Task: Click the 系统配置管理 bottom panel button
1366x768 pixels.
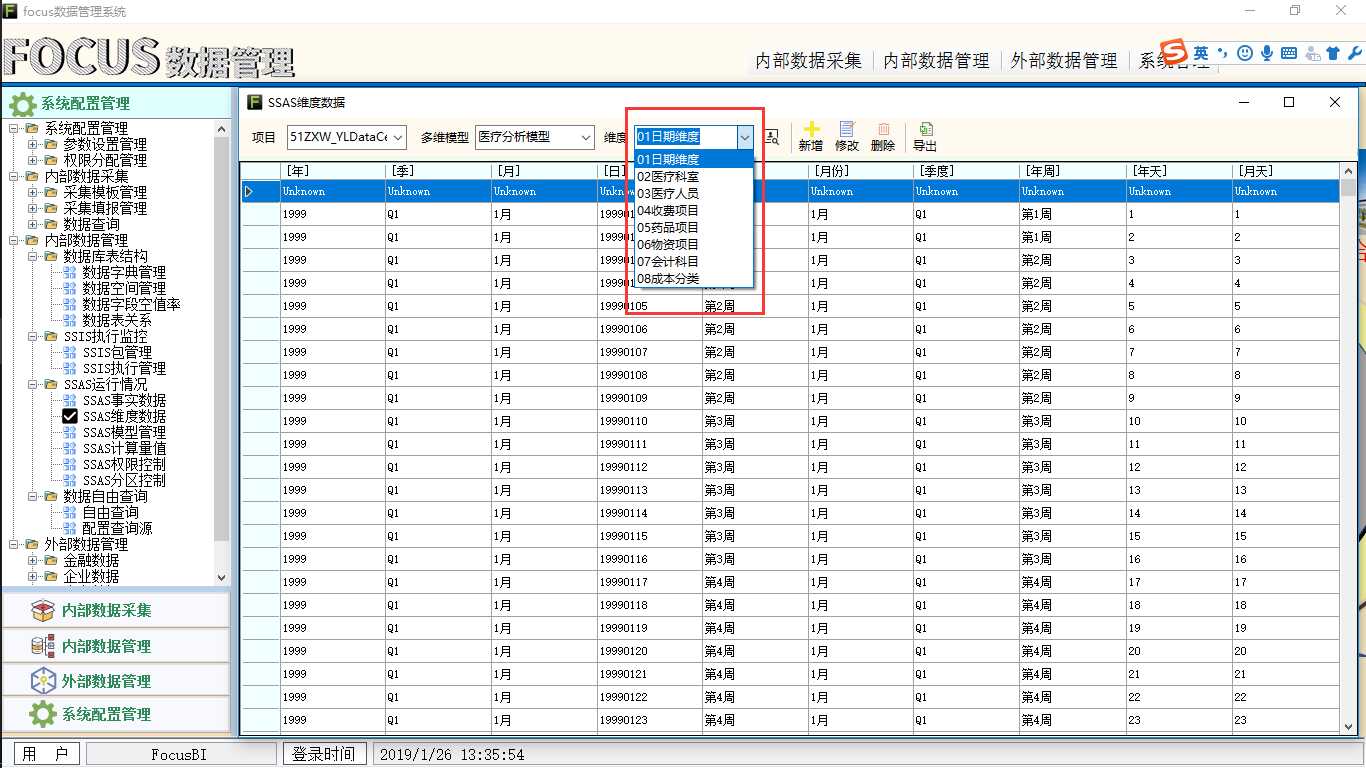Action: click(x=115, y=714)
